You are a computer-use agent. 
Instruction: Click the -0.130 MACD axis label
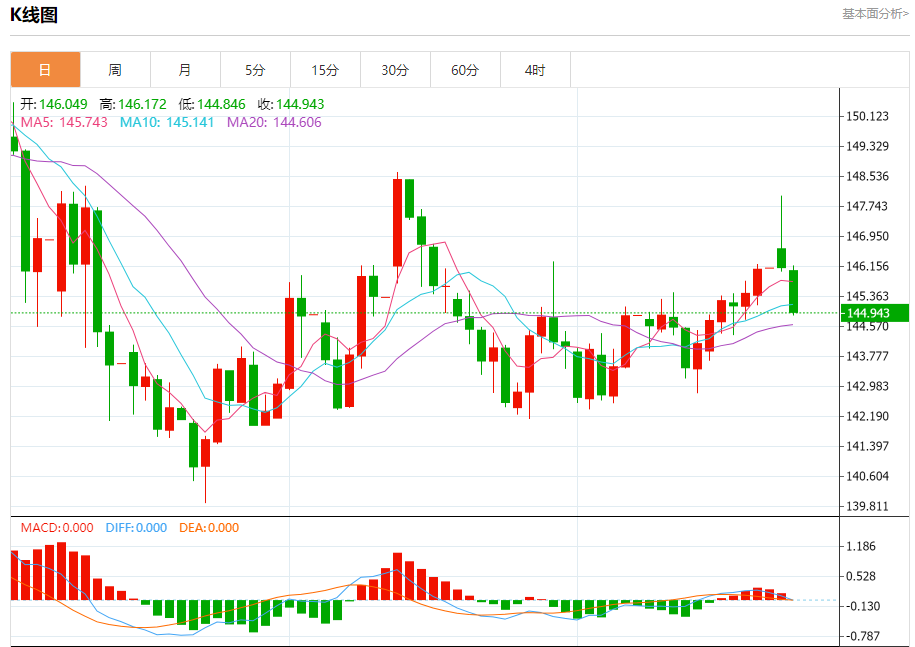coord(861,607)
